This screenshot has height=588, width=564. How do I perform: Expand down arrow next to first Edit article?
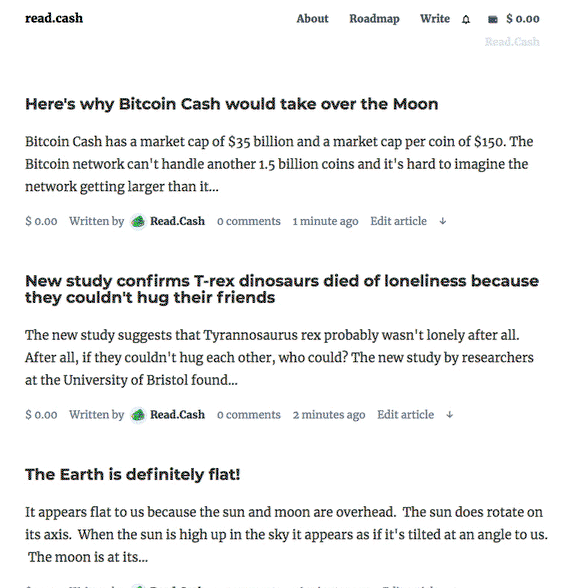pos(443,221)
